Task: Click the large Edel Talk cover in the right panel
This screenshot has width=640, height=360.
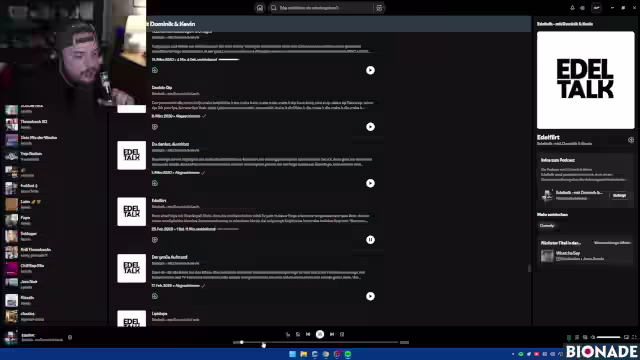Action: 586,80
